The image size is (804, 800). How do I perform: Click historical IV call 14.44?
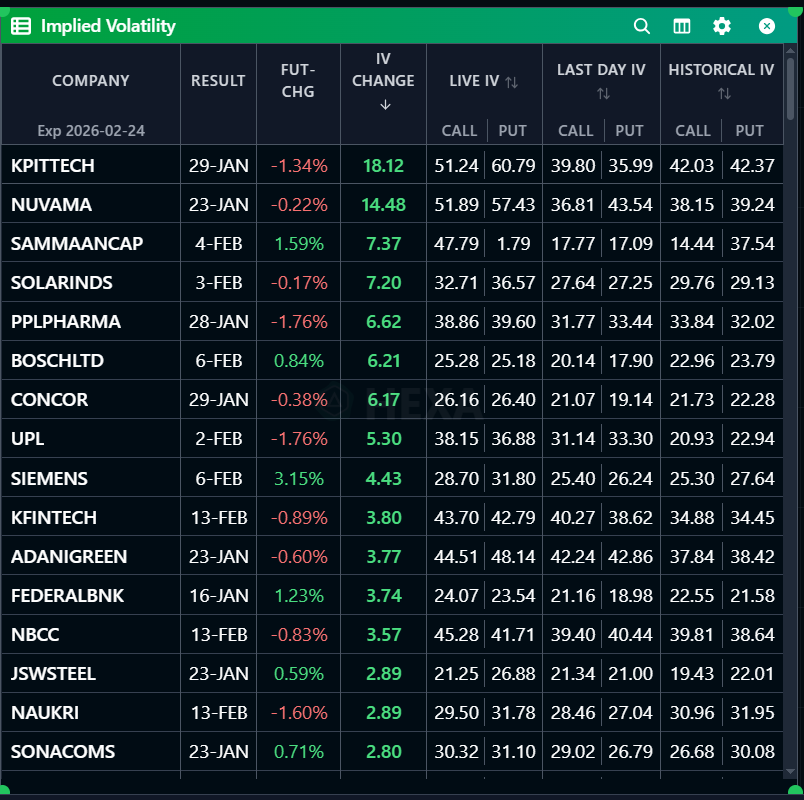pyautogui.click(x=692, y=244)
